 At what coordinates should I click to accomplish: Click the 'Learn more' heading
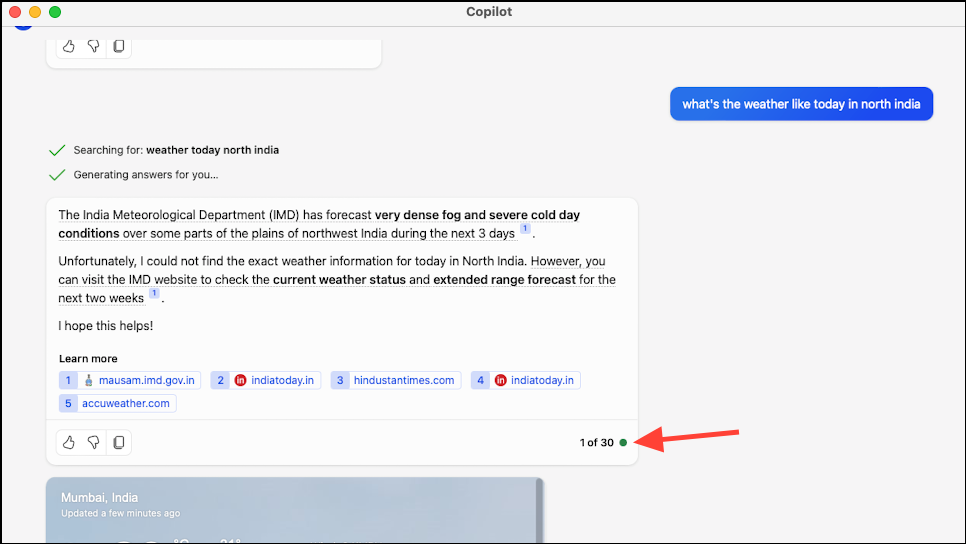click(88, 359)
